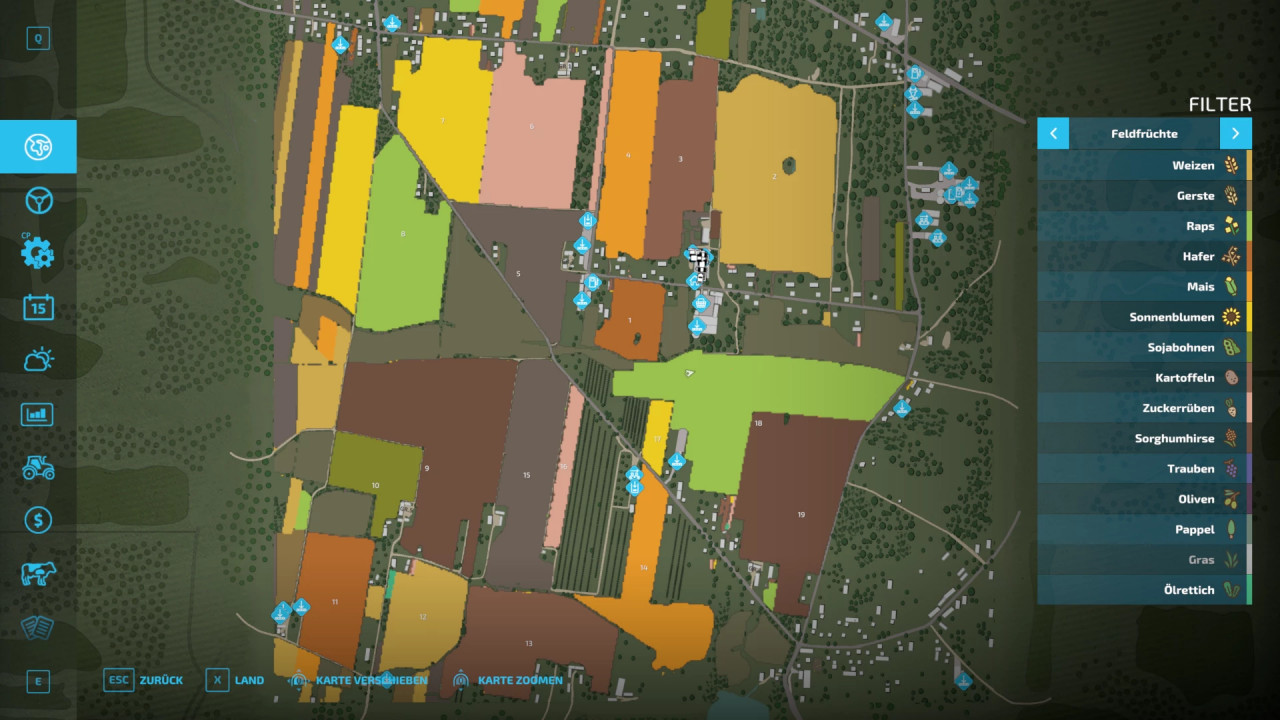Open the animals screen via the cow icon

click(x=38, y=573)
